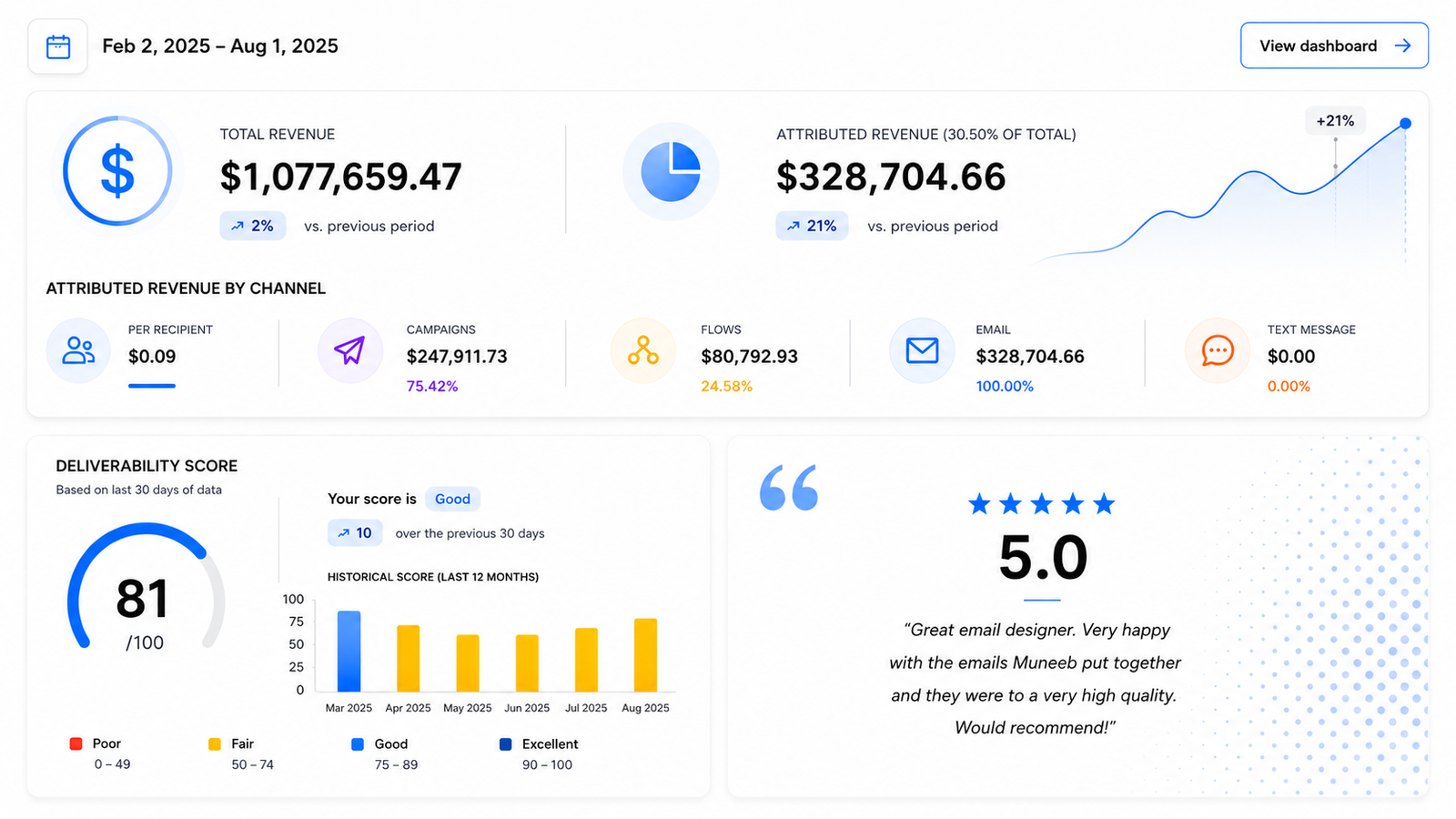Select the Campaigns revenue amount $247,911.73
The image size is (1456, 819).
(x=457, y=357)
